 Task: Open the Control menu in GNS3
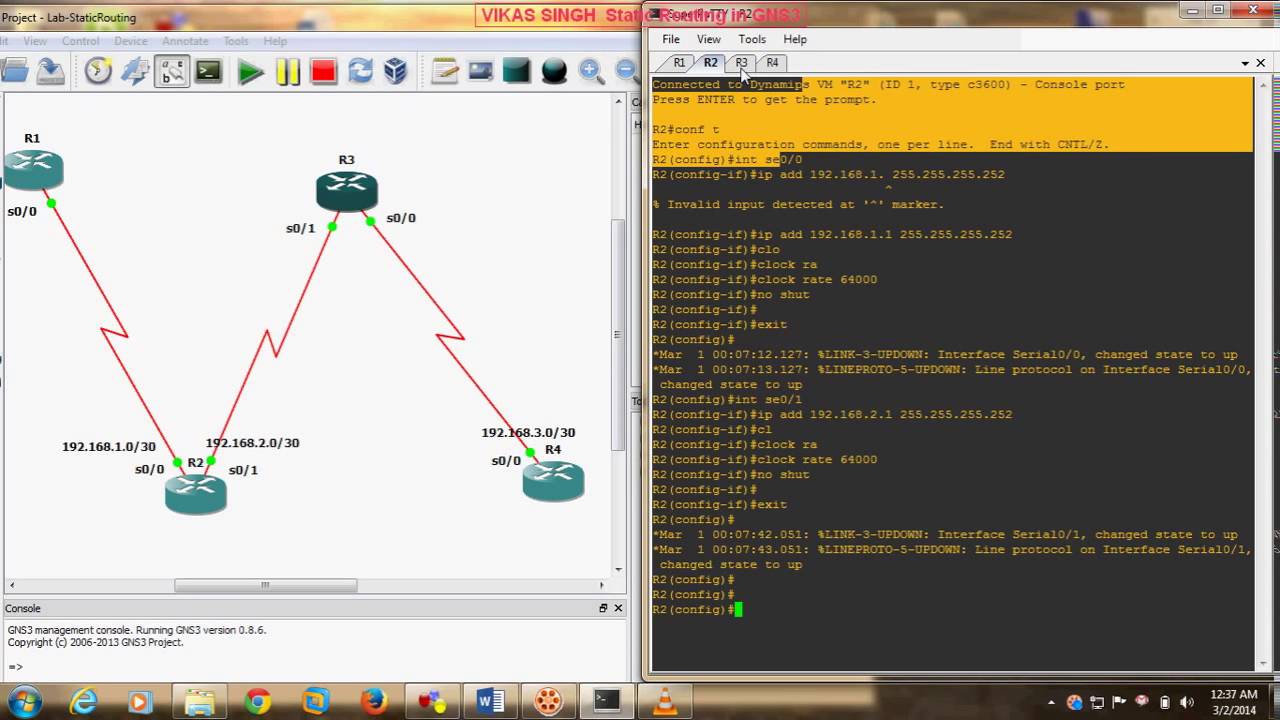[81, 41]
